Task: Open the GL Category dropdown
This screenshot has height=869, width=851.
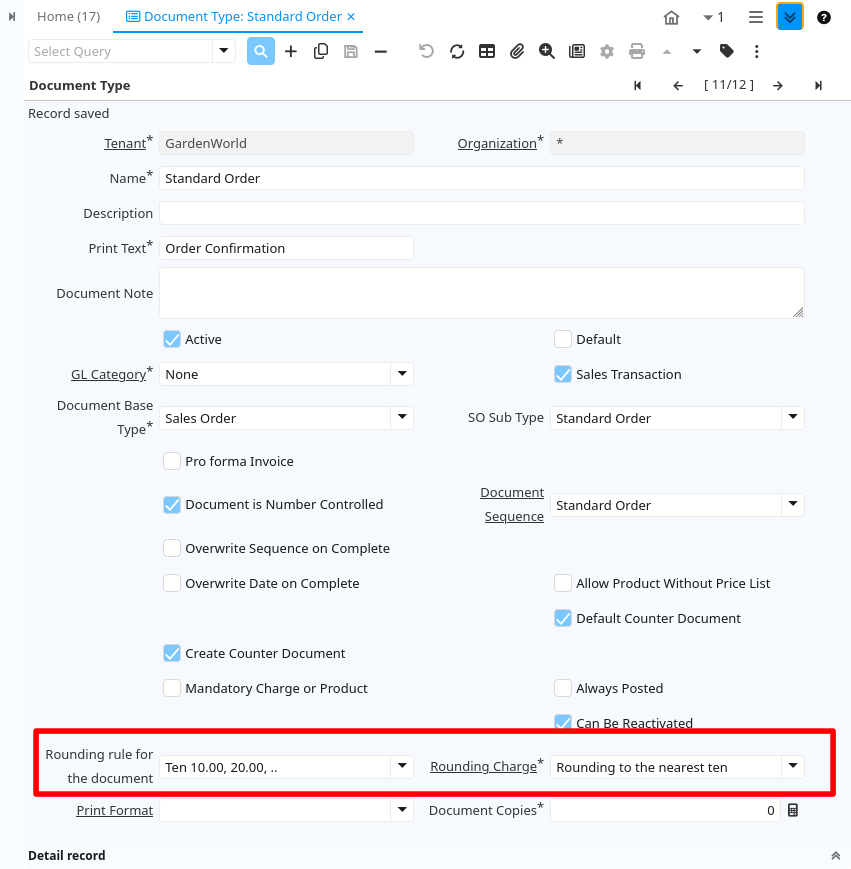Action: pyautogui.click(x=401, y=374)
